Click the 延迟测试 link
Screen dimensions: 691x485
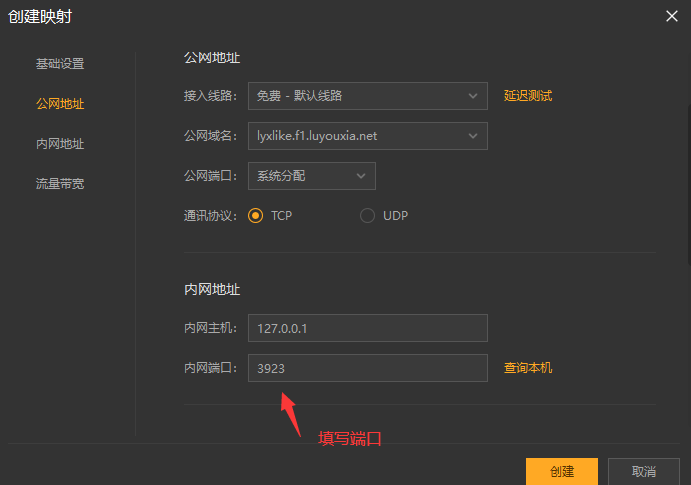pyautogui.click(x=528, y=96)
